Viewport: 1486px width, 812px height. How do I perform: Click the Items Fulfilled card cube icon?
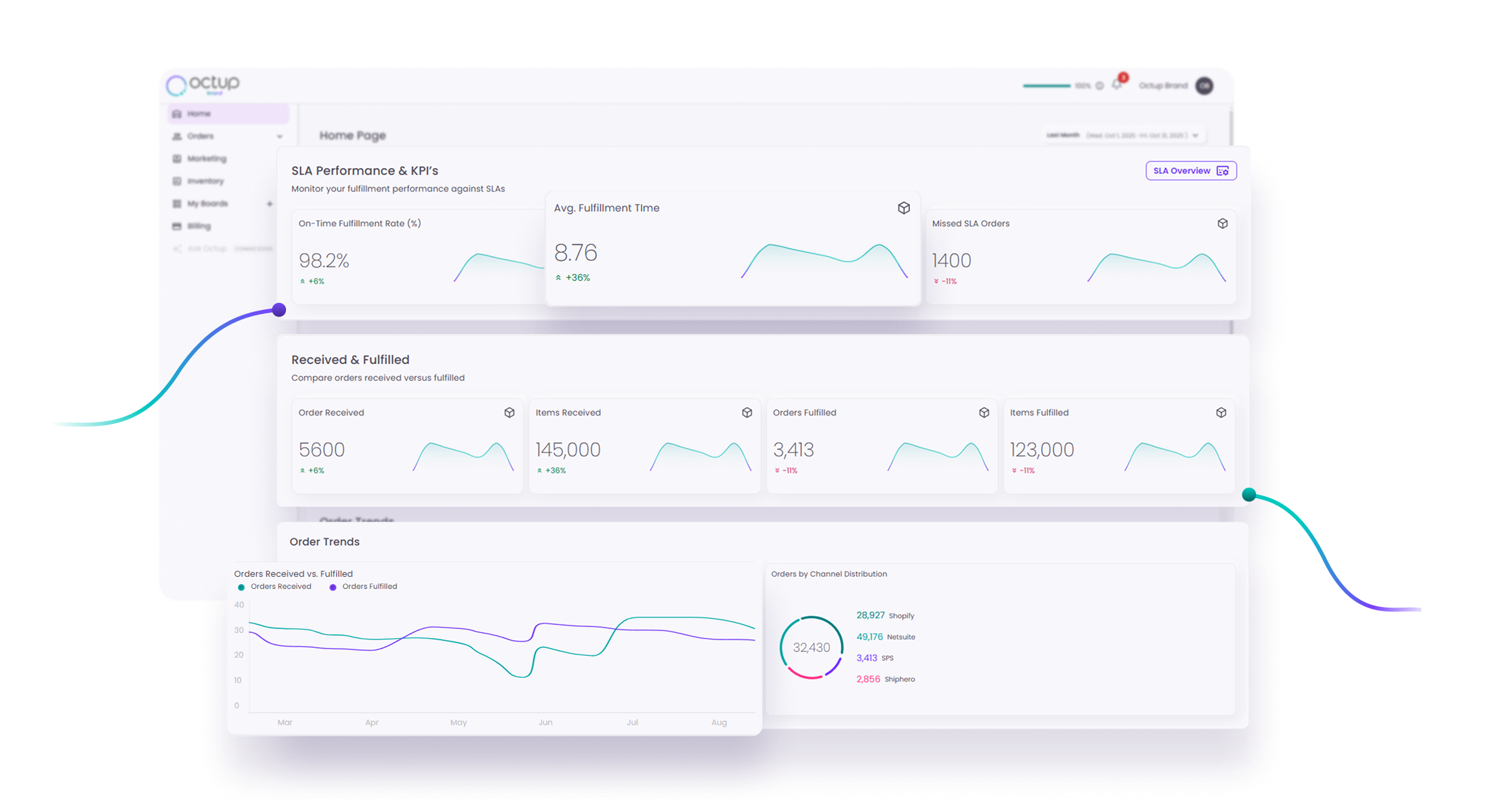coord(1221,413)
